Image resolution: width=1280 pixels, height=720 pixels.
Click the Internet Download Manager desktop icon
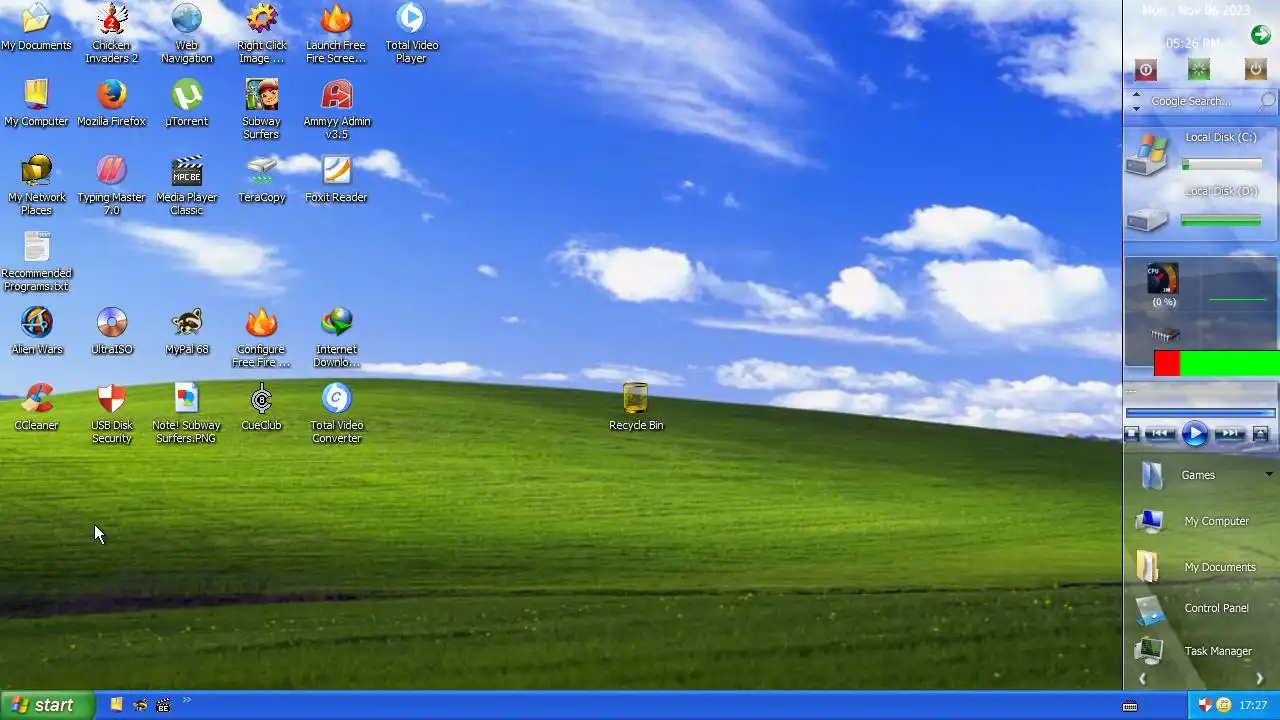click(x=336, y=337)
